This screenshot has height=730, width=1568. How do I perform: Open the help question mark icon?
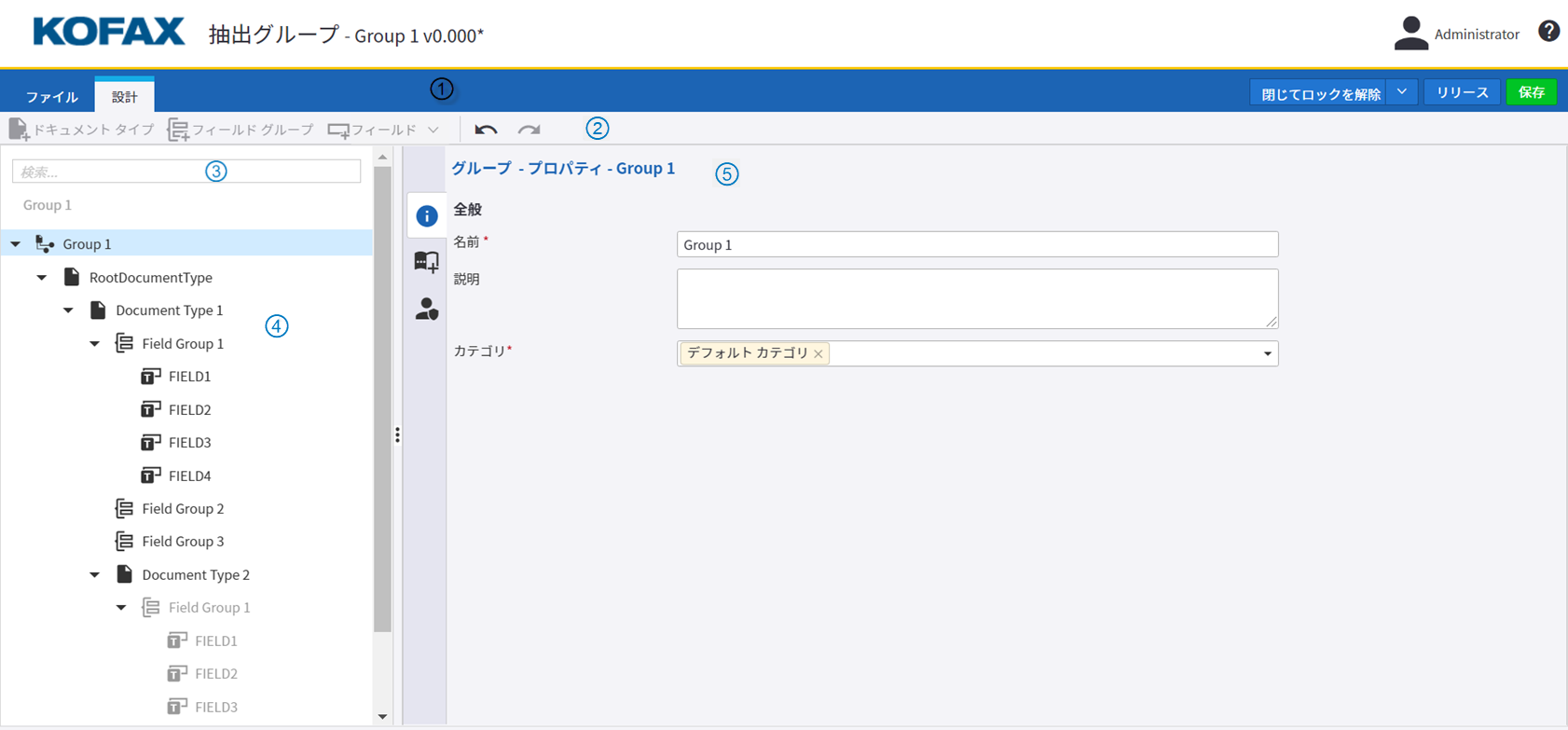tap(1548, 32)
